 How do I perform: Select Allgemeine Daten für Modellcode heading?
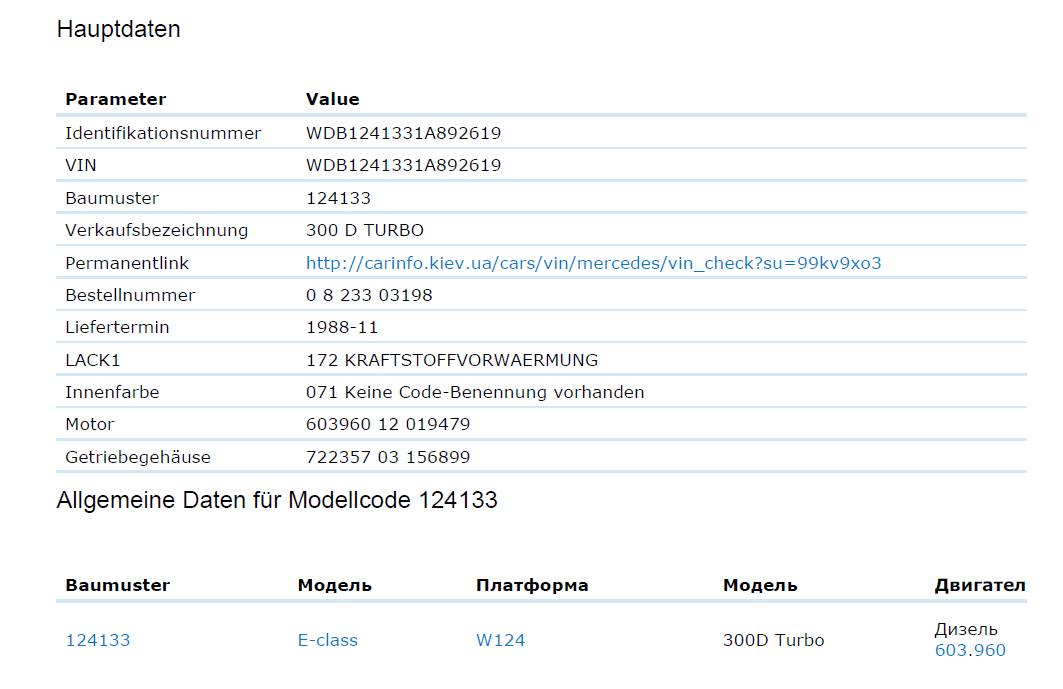tap(277, 500)
